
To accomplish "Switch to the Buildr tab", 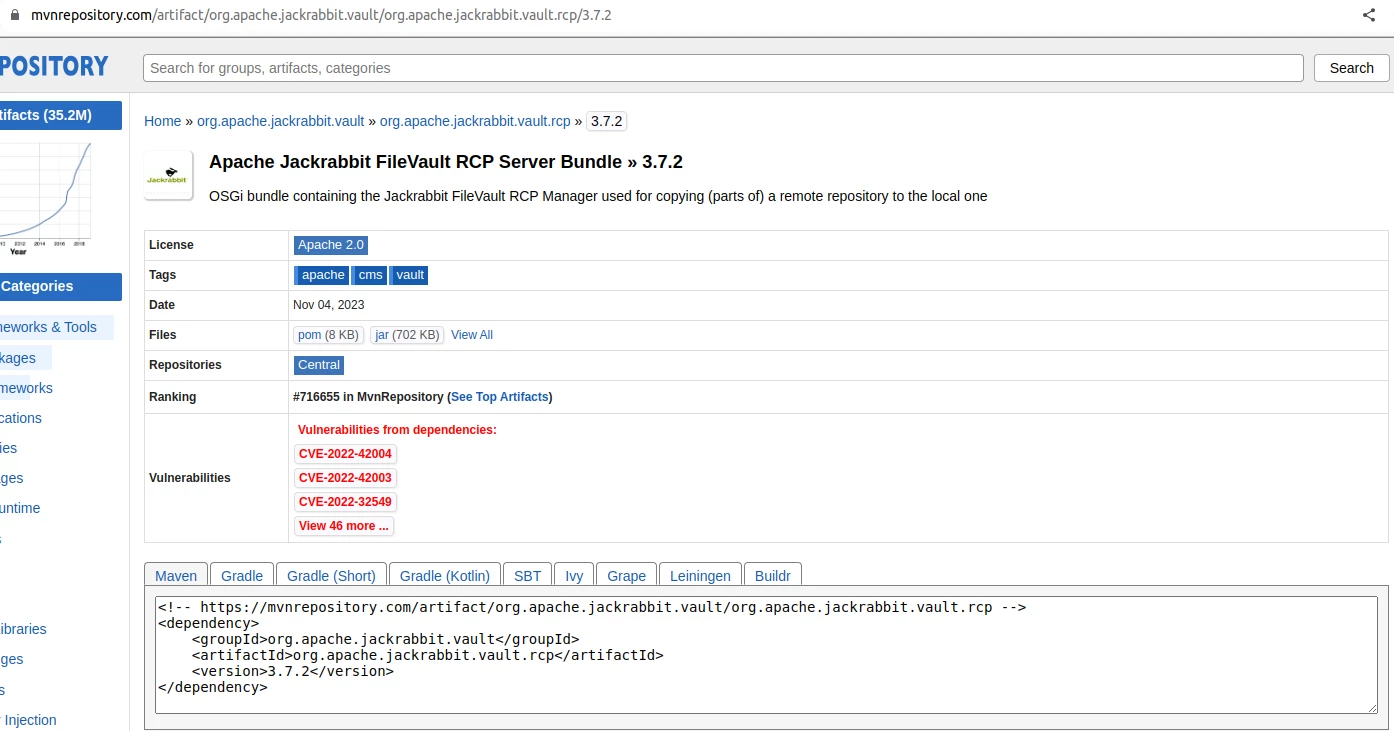I will tap(772, 575).
